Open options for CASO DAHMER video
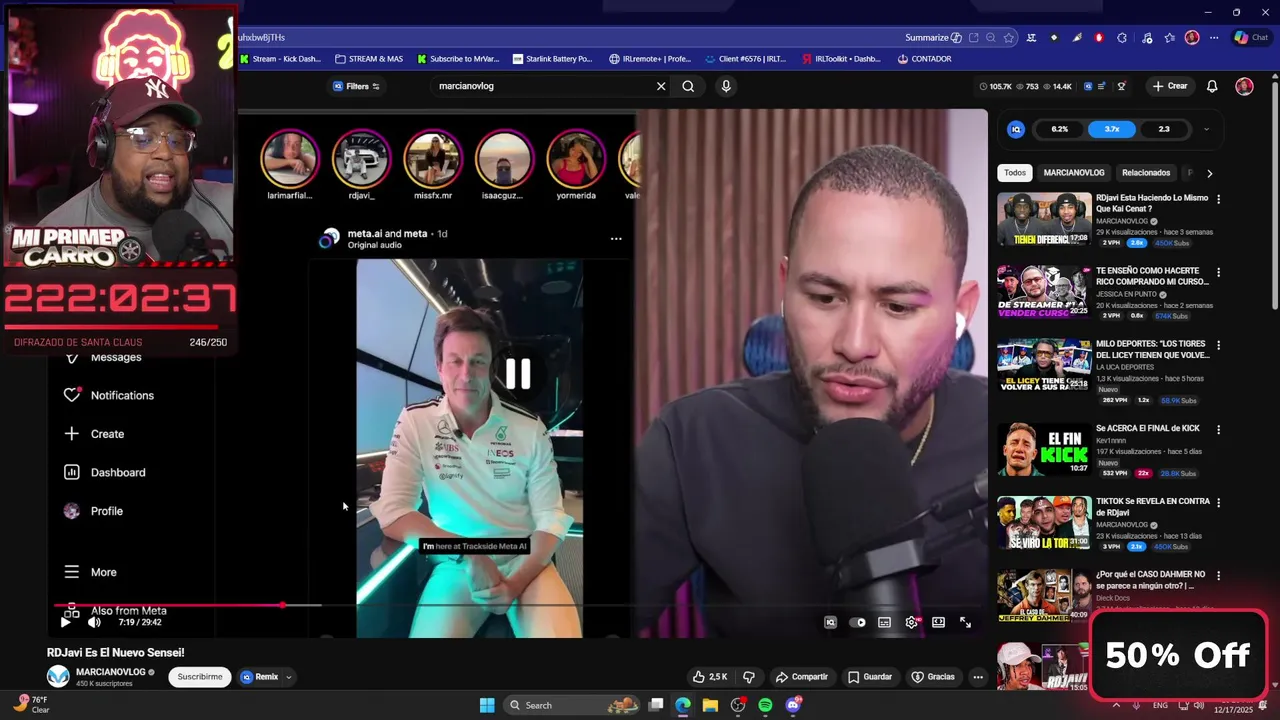 pos(1218,576)
